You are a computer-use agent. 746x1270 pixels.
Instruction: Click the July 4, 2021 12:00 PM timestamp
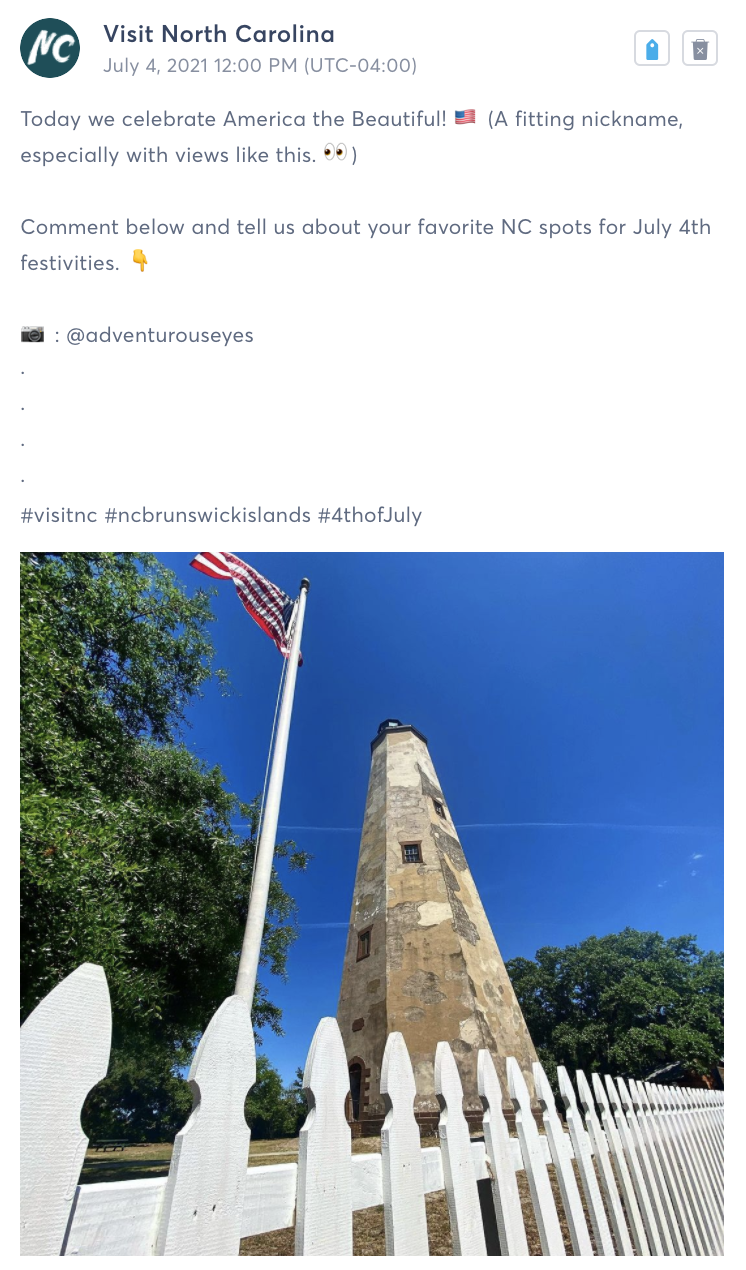(260, 66)
